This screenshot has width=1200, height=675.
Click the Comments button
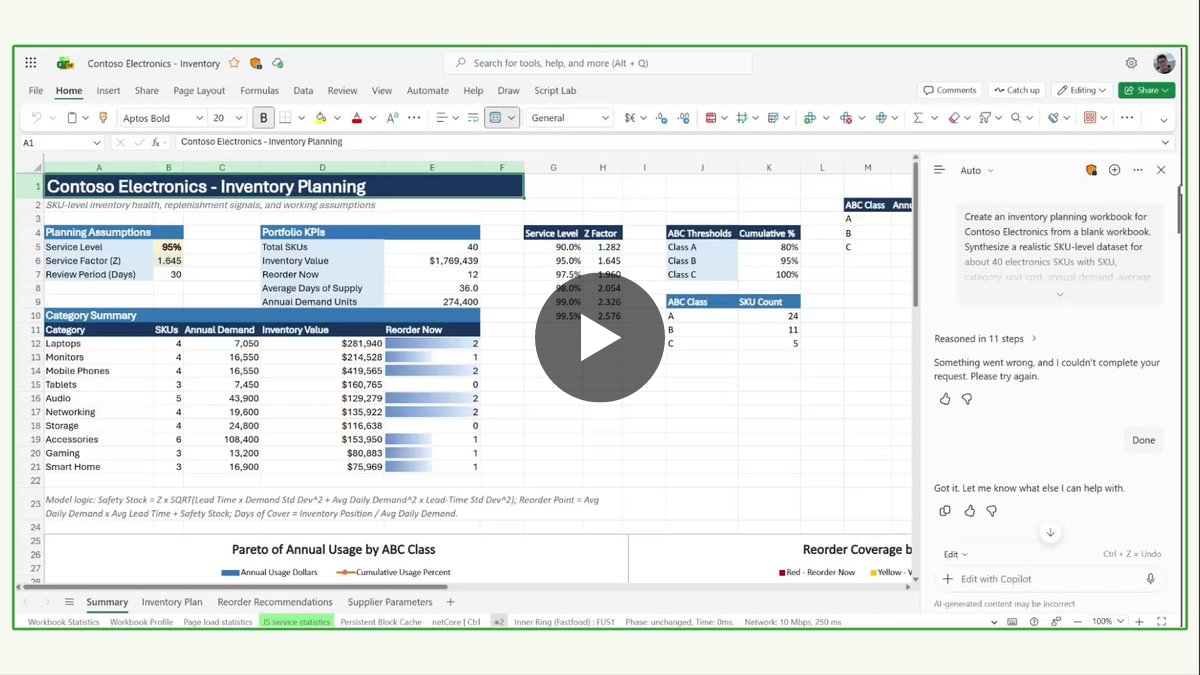[950, 90]
